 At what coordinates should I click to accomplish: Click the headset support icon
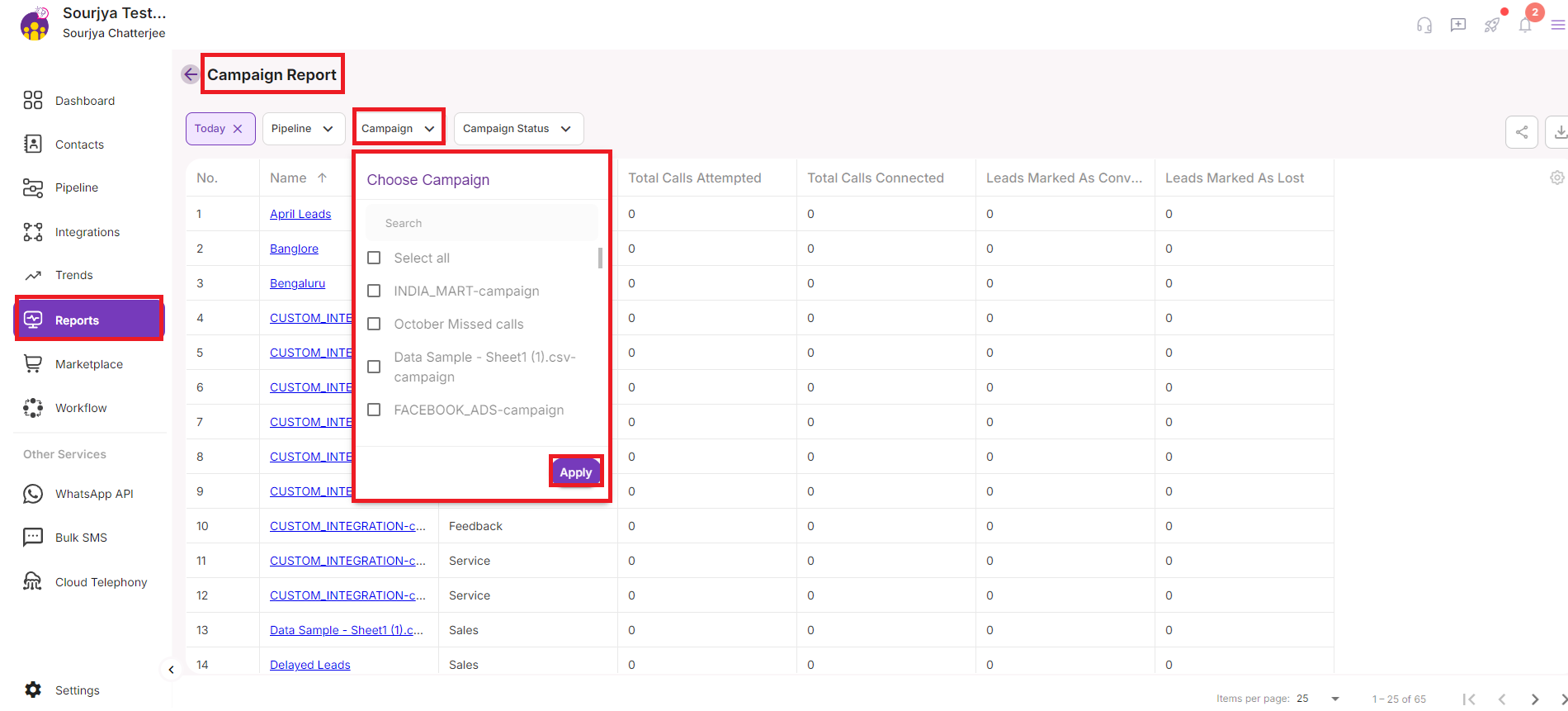(x=1424, y=25)
